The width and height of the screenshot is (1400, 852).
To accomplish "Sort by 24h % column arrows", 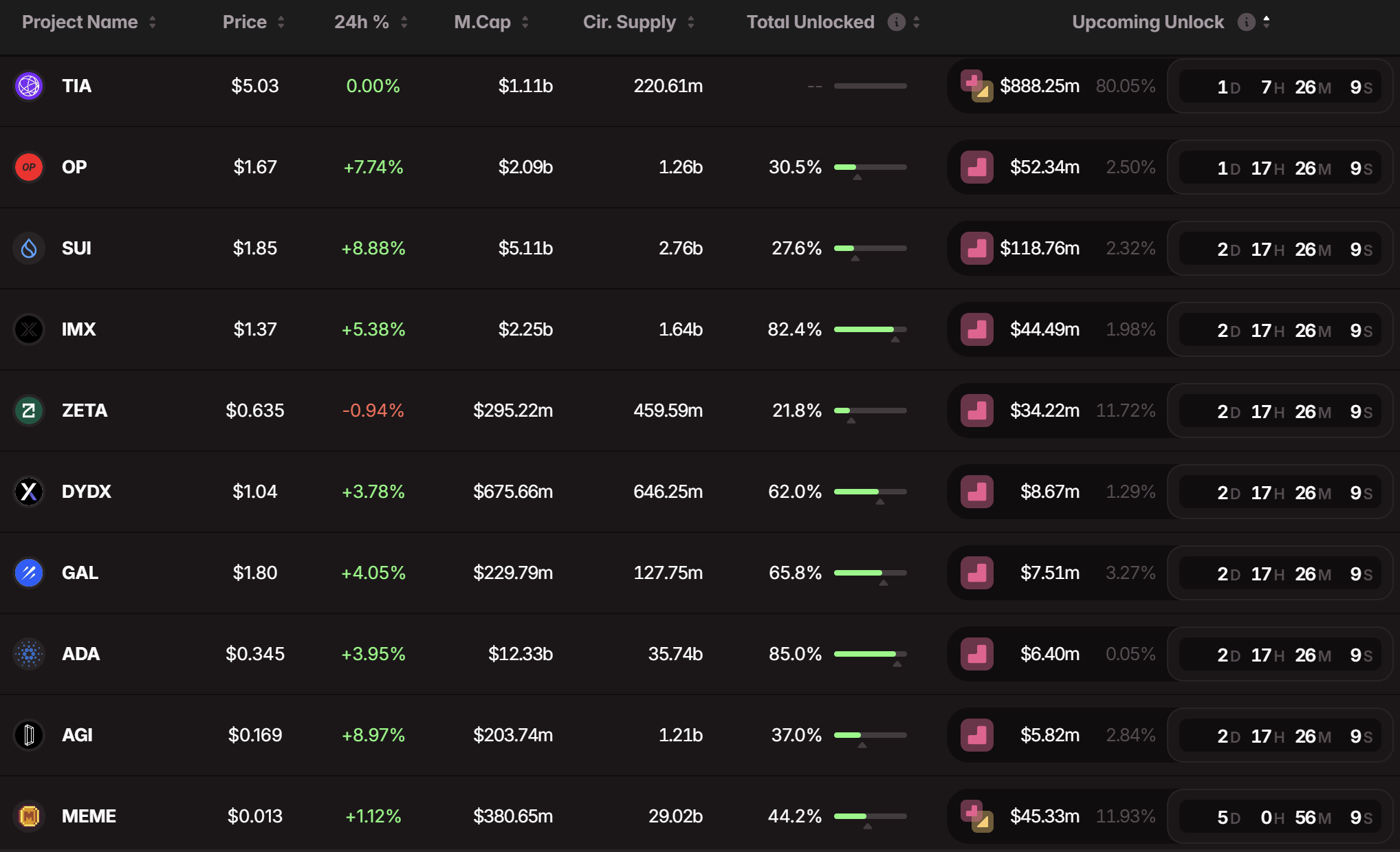I will (x=404, y=22).
